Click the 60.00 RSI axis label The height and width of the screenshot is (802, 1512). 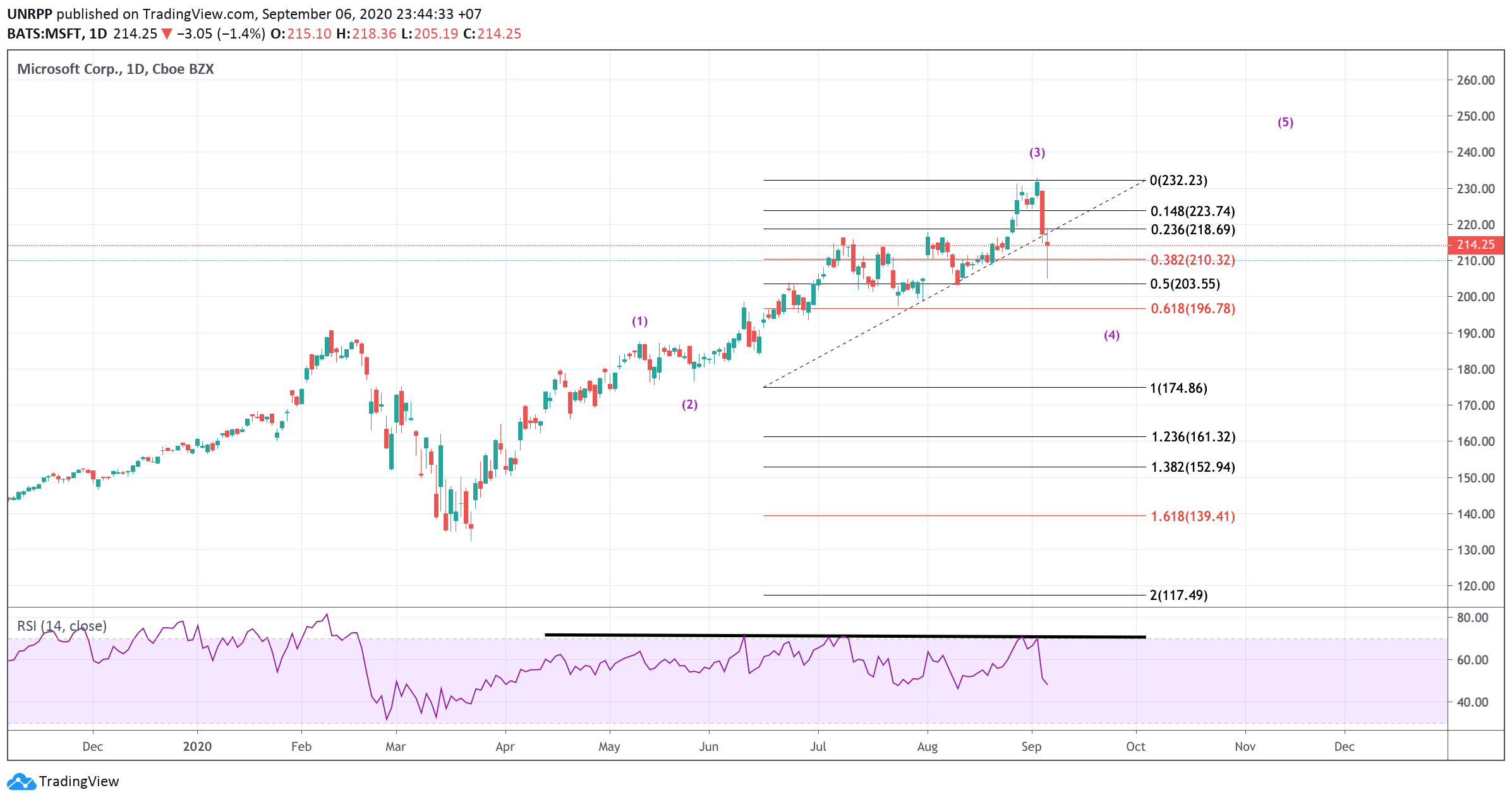1473,660
